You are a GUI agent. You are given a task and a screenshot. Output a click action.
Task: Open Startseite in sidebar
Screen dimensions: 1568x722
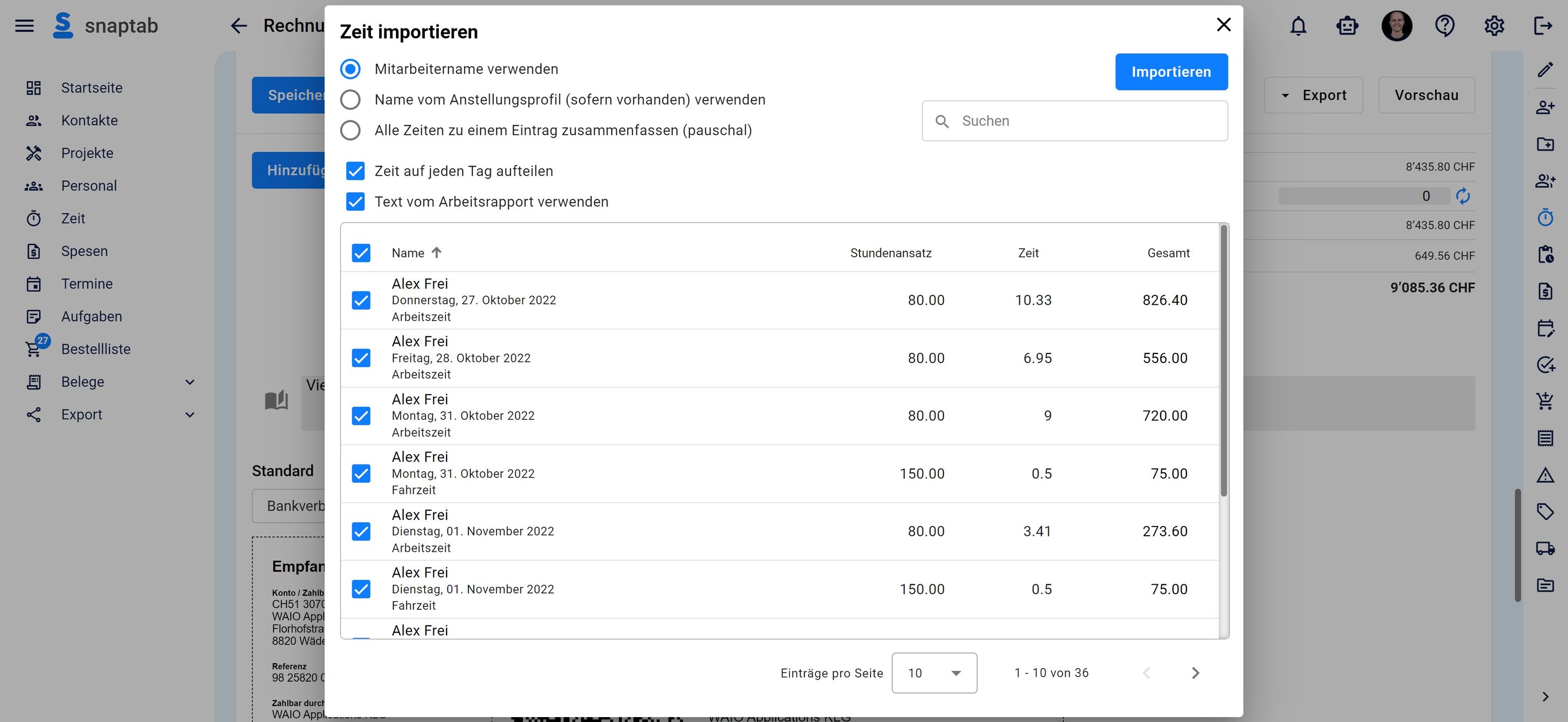[91, 88]
